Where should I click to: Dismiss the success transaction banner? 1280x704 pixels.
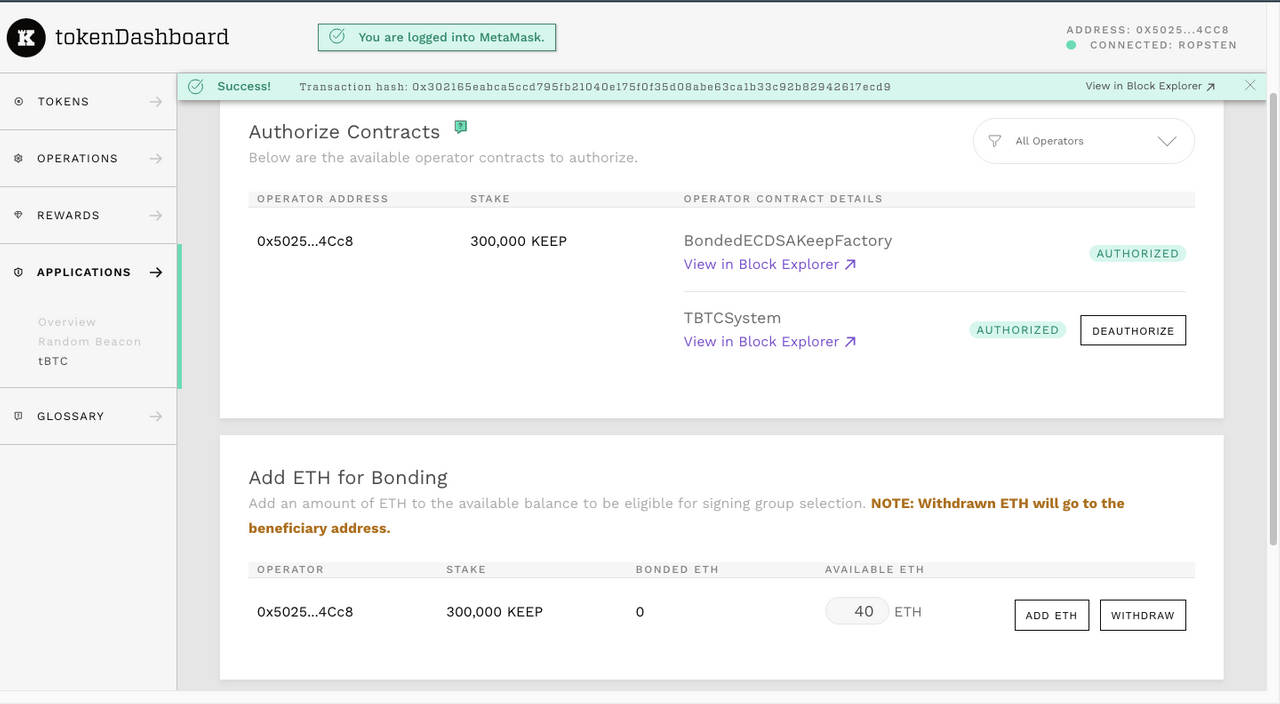point(1250,86)
